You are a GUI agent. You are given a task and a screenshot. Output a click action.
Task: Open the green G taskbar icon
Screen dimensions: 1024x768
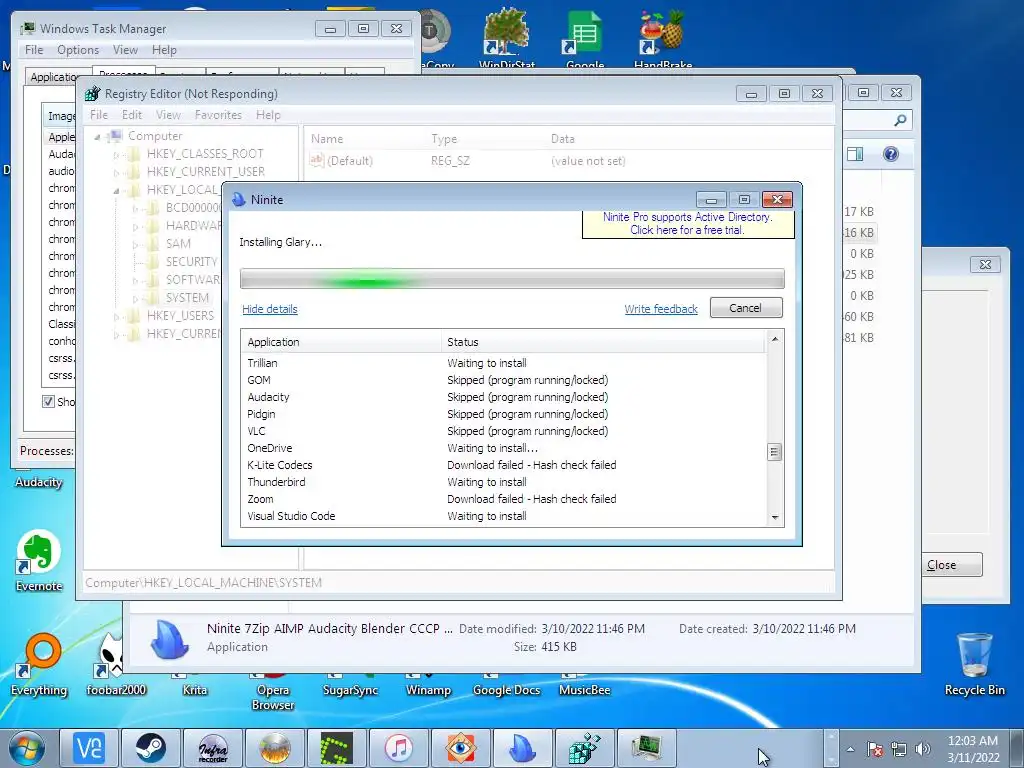tap(336, 748)
